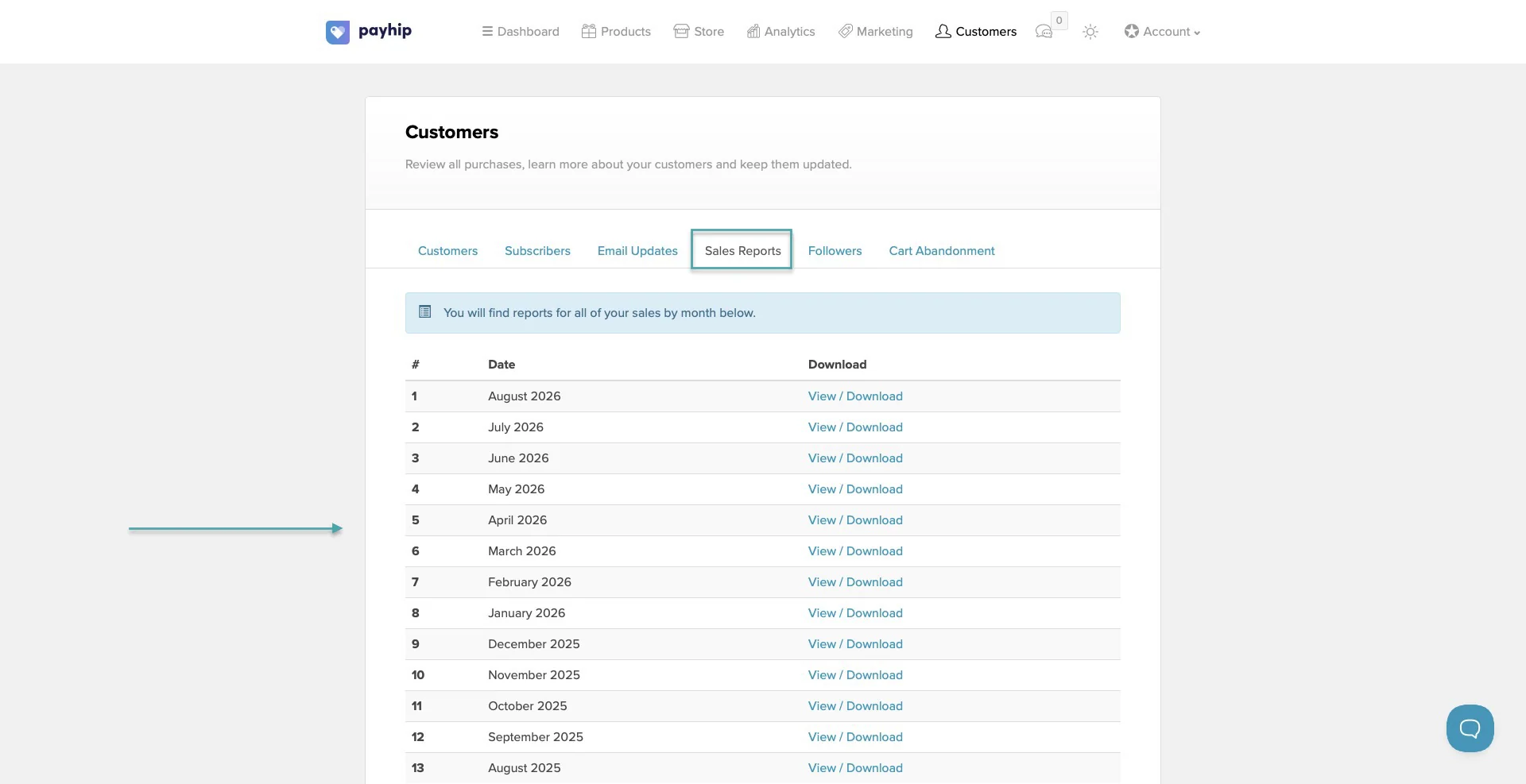Screen dimensions: 1526x784
Task: Go to the Products section
Action: pyautogui.click(x=616, y=32)
